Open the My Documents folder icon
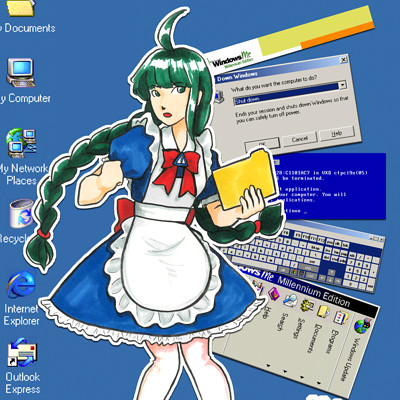The image size is (400, 400). click(20, 8)
